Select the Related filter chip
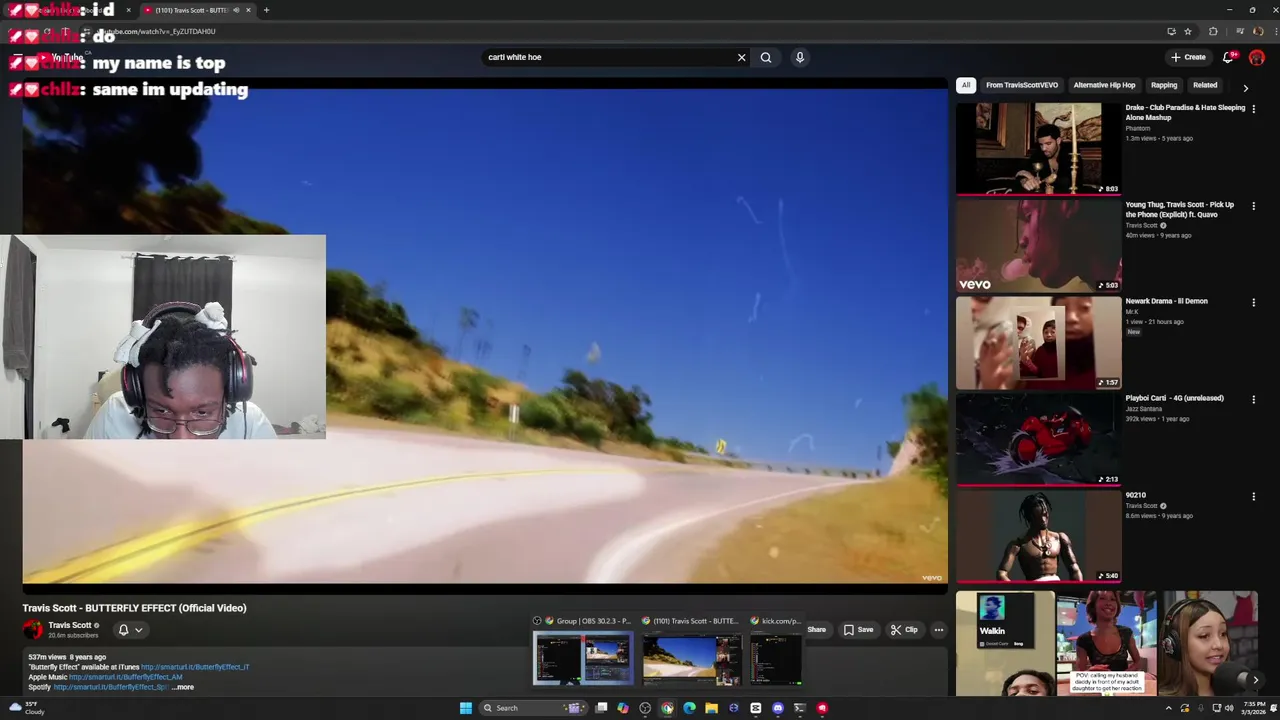The image size is (1280, 720). pyautogui.click(x=1205, y=86)
